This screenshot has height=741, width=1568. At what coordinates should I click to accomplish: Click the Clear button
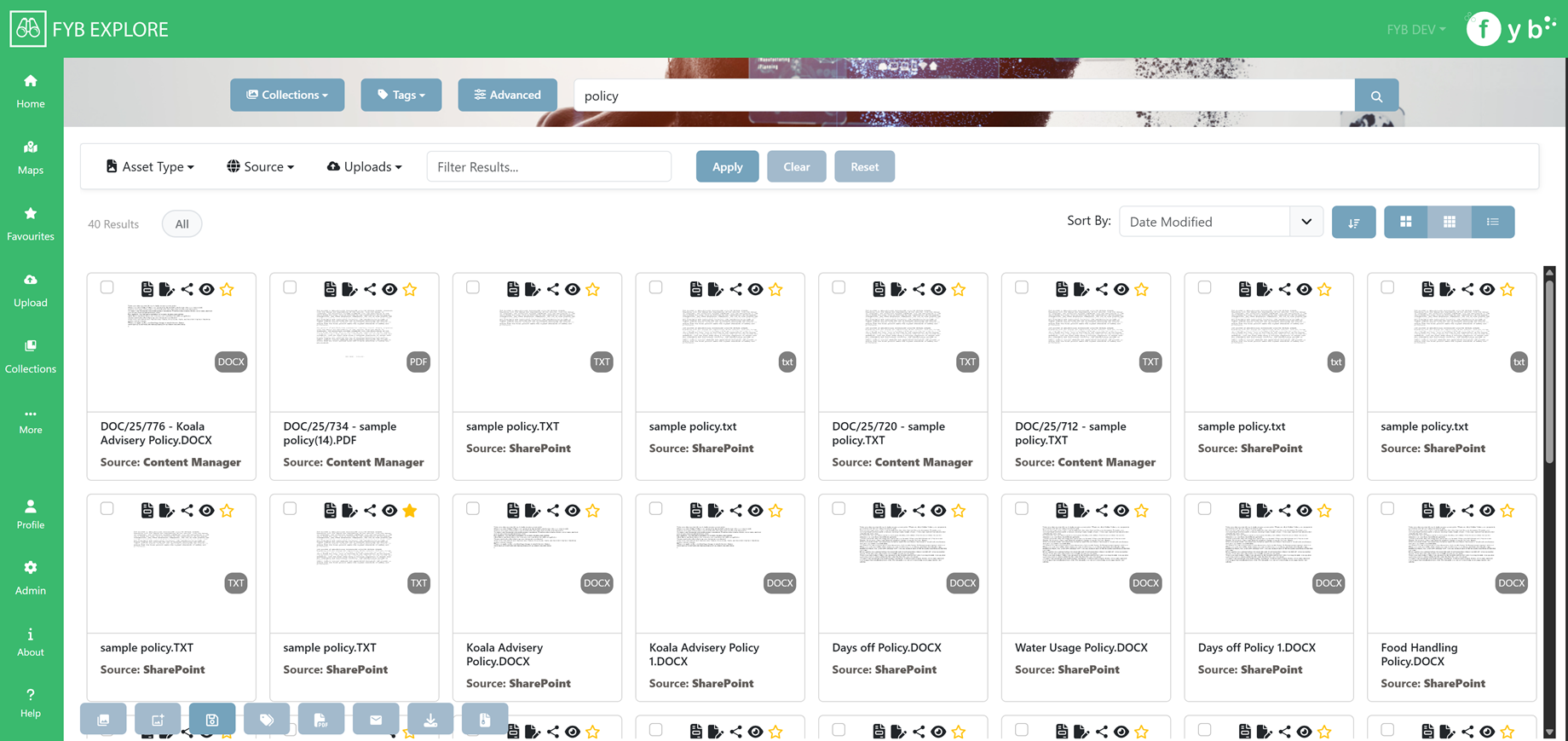[796, 166]
